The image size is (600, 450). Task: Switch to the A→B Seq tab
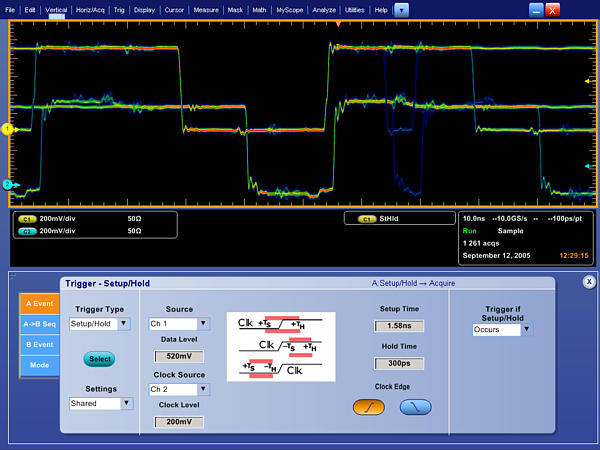(x=39, y=323)
